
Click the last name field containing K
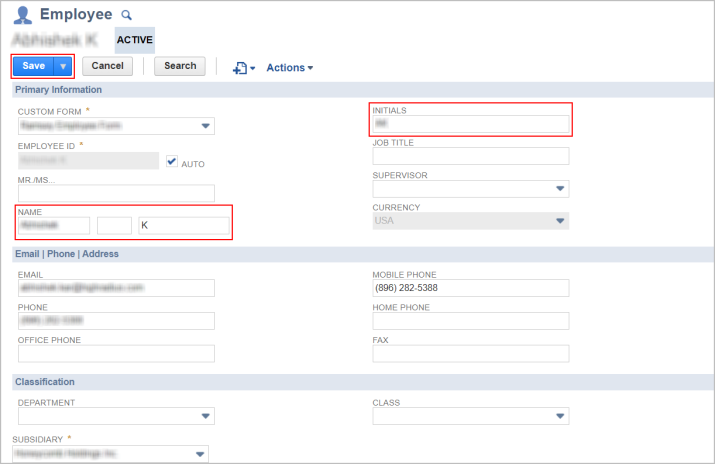pos(184,226)
